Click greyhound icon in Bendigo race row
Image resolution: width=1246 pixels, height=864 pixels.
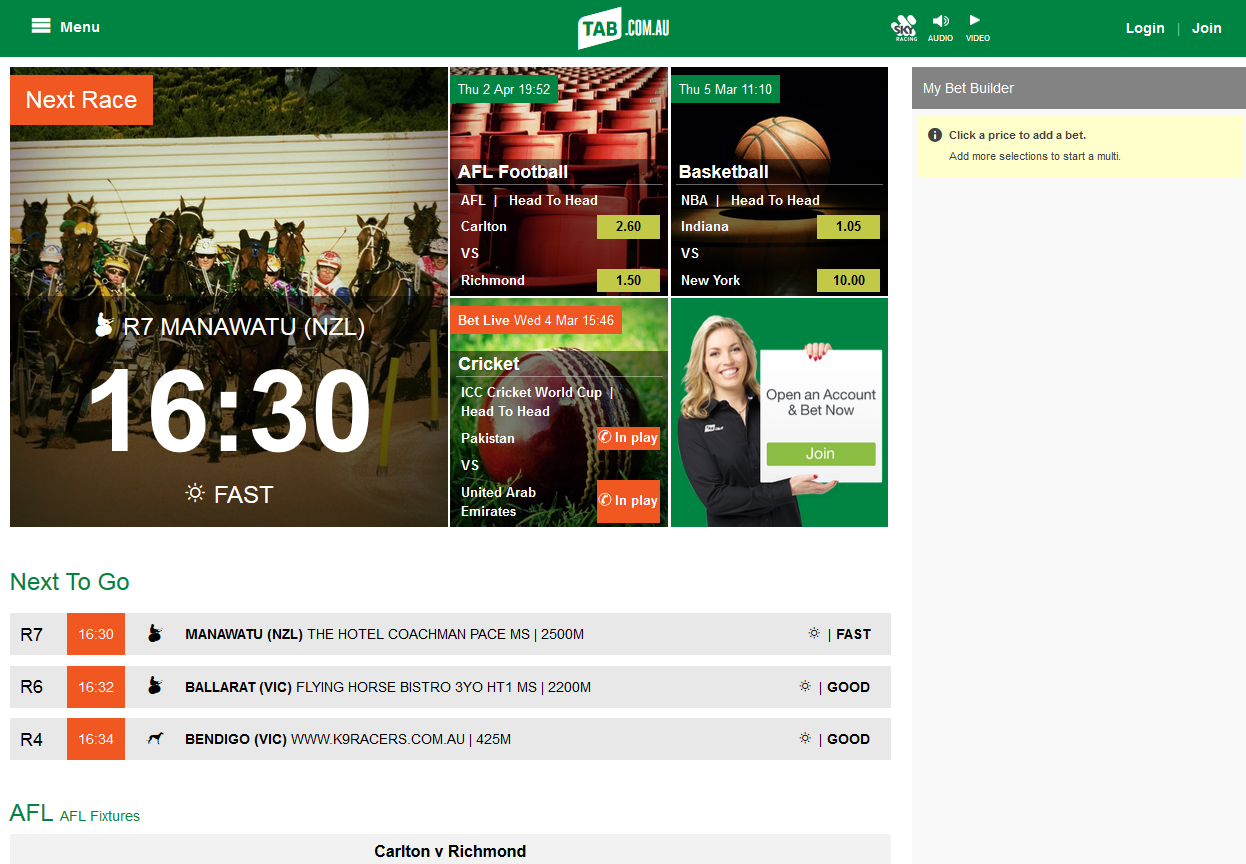[155, 739]
